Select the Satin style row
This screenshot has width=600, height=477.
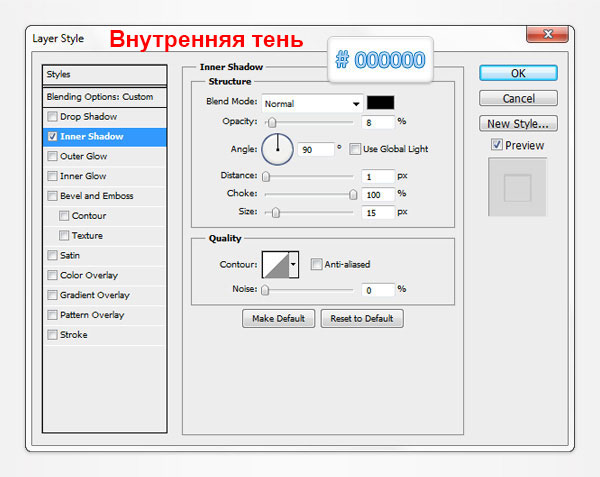click(104, 255)
